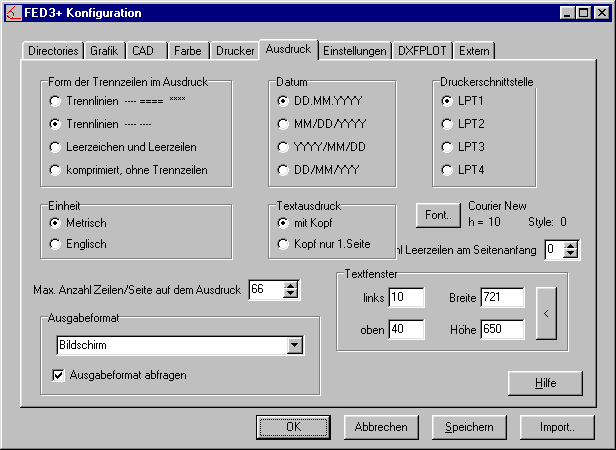
Task: Click the Textfenster 'oben' input field
Action: pos(406,329)
